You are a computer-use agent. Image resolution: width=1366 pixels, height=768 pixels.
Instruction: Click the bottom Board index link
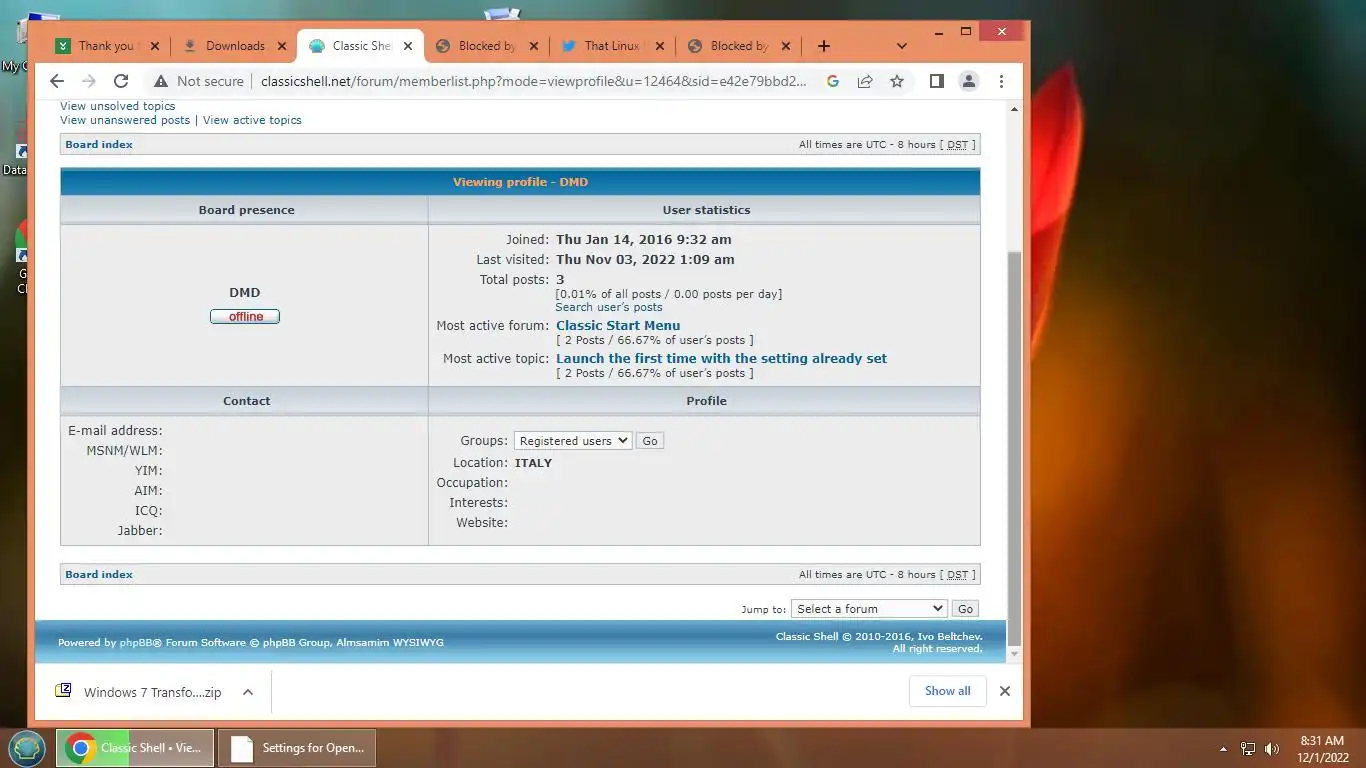(99, 575)
